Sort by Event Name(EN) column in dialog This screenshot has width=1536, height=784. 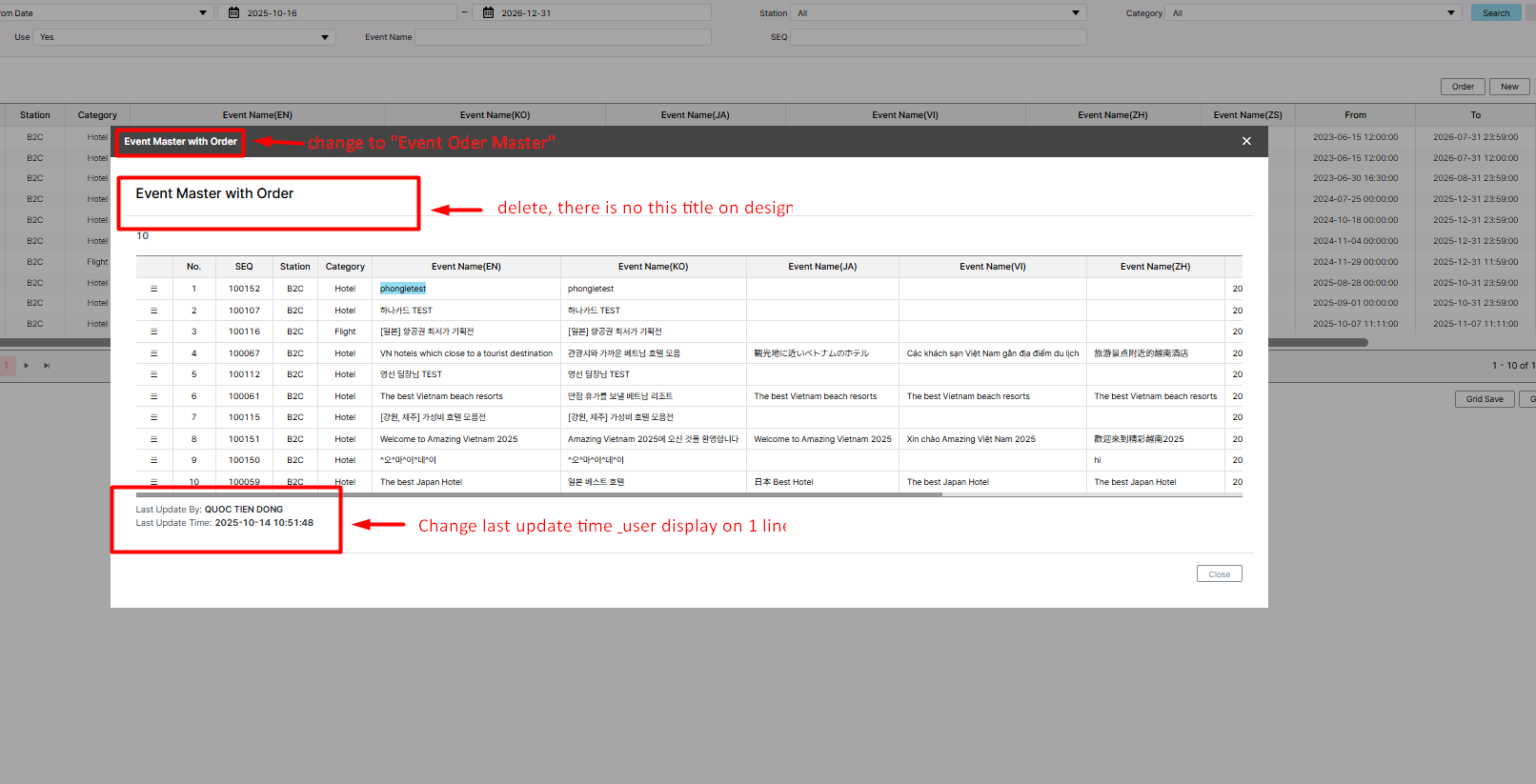466,267
